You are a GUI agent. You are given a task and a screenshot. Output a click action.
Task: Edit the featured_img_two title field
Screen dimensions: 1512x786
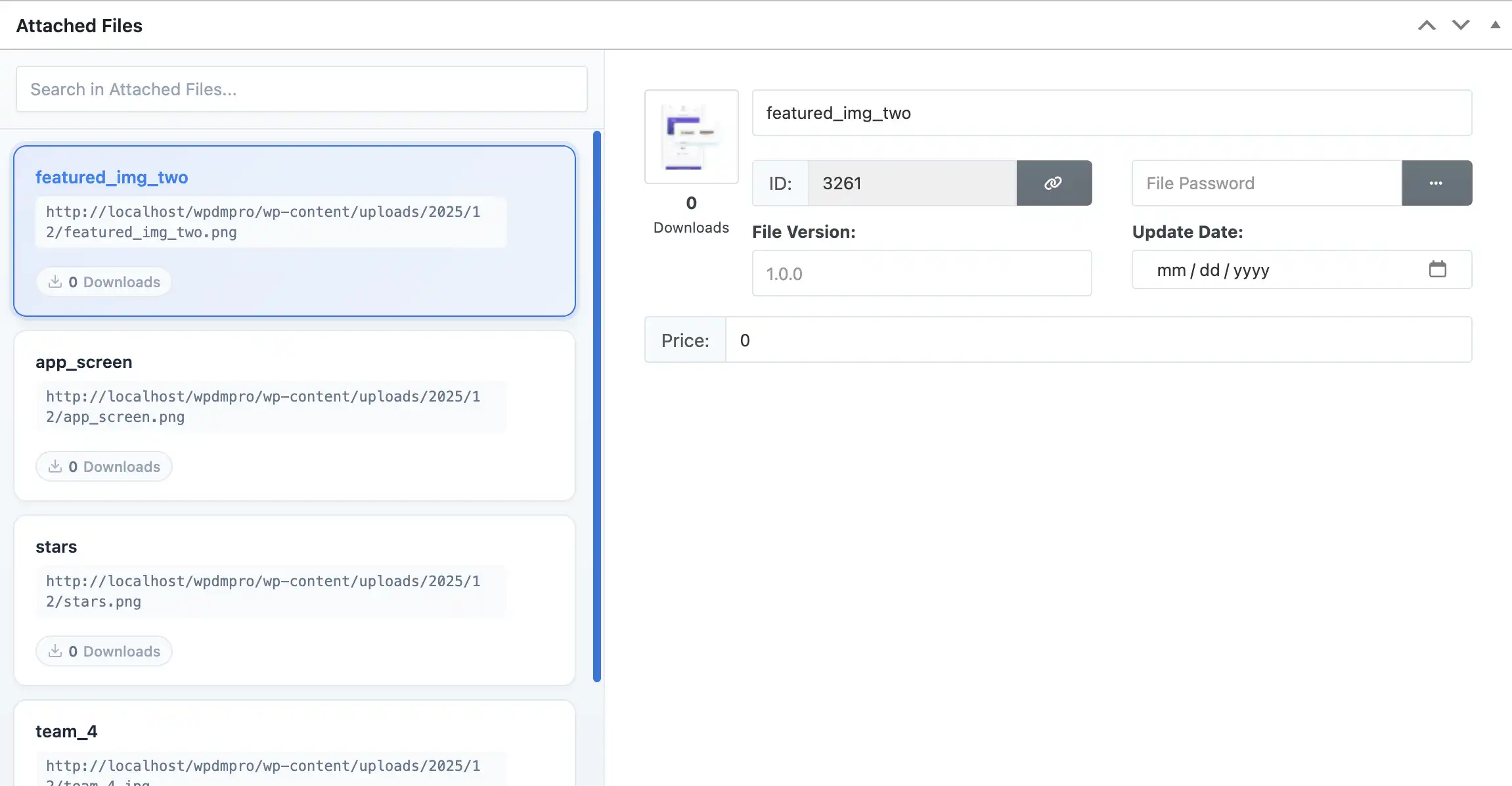pyautogui.click(x=1111, y=113)
